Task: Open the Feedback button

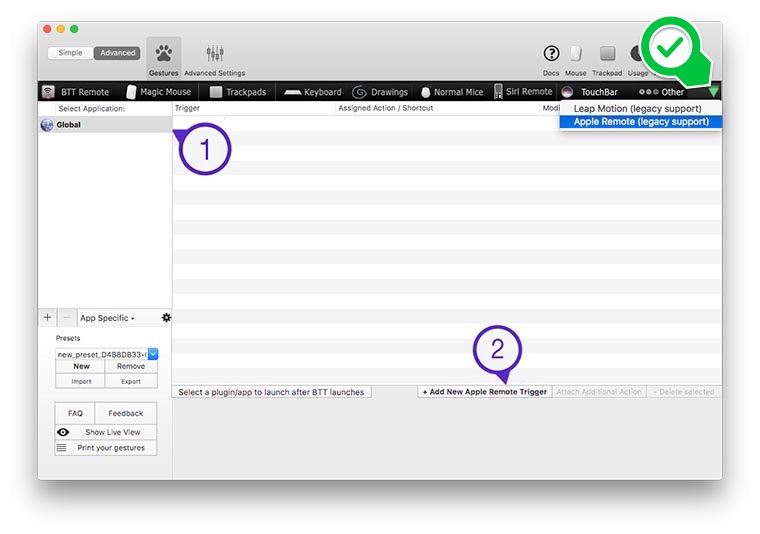Action: point(126,413)
